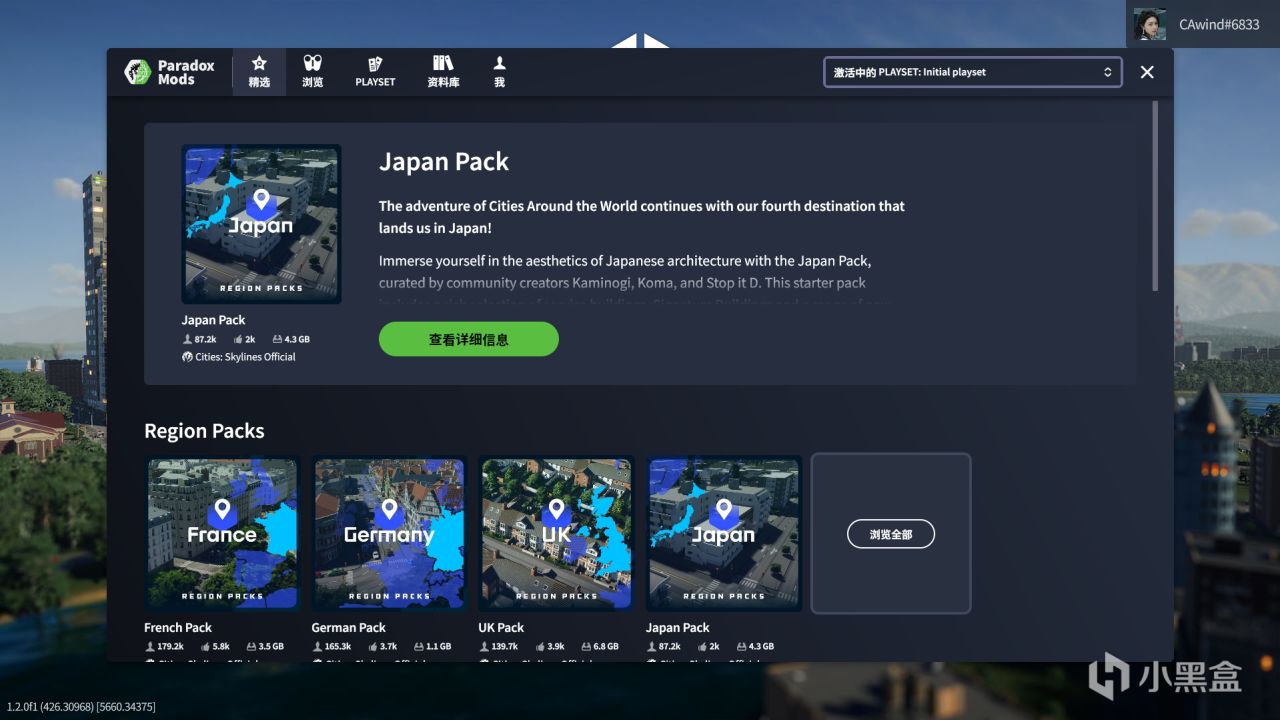Click Japan Pack name under Region Packs

click(x=677, y=628)
